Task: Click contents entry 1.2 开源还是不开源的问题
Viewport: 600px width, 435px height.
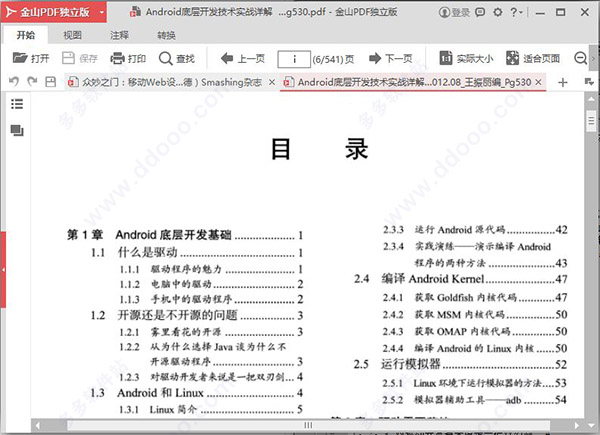Action: click(x=197, y=315)
